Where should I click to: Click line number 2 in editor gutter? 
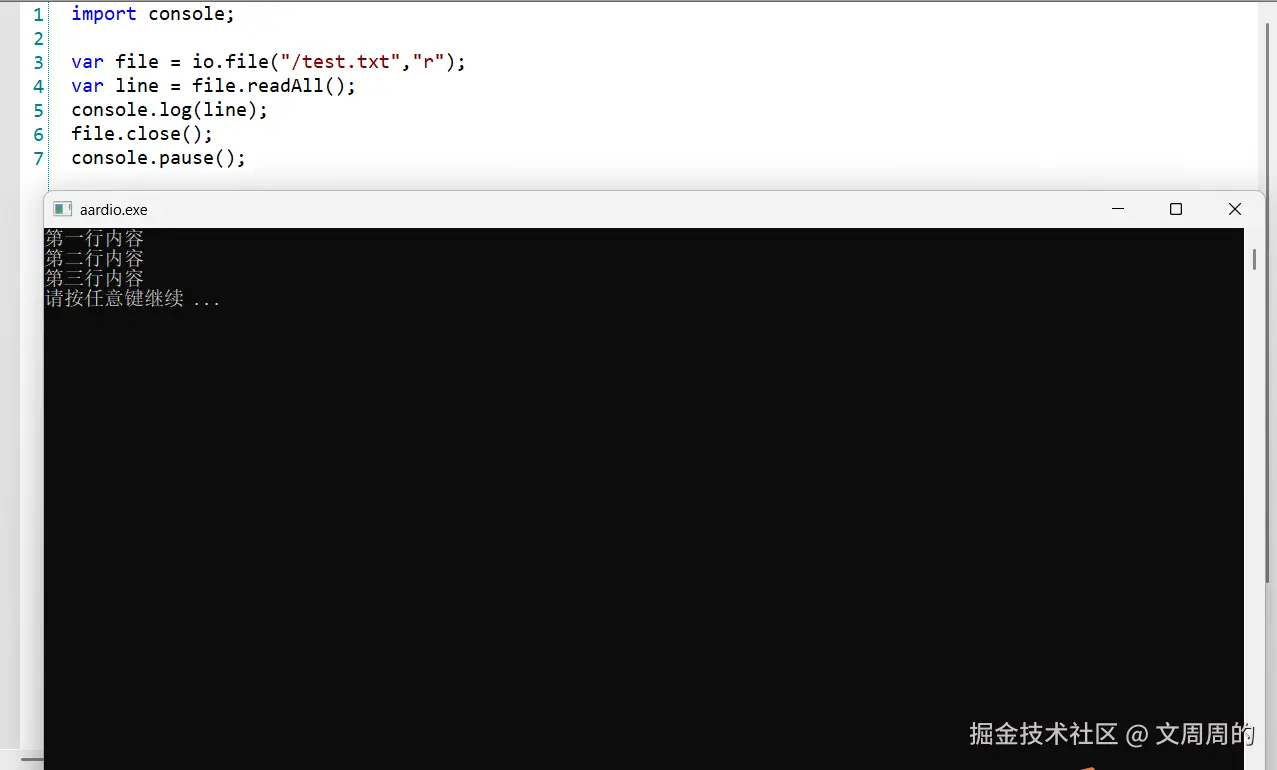click(x=38, y=38)
